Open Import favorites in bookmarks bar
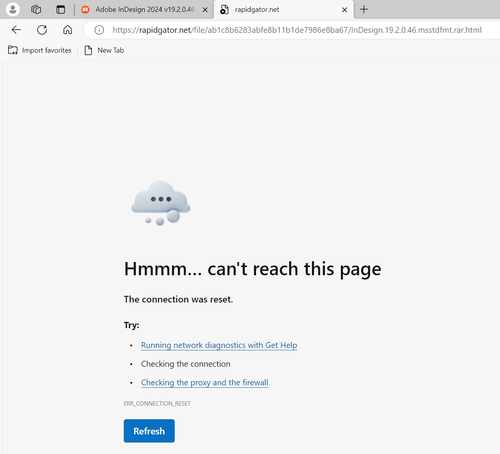This screenshot has width=500, height=454. (x=40, y=50)
